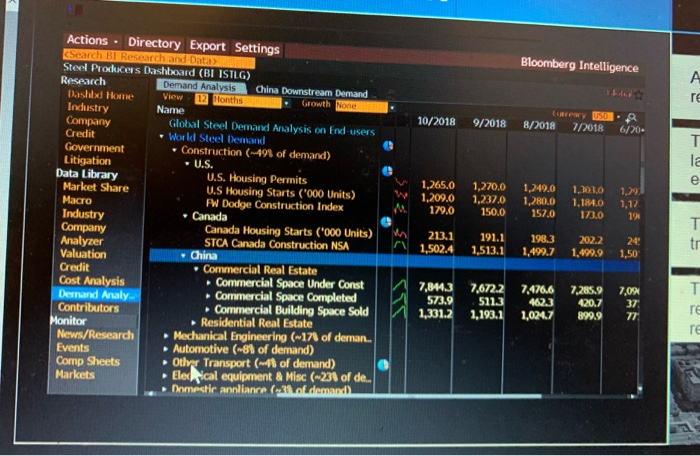Image resolution: width=700 pixels, height=456 pixels.
Task: Click the Export menu item
Action: coord(208,46)
